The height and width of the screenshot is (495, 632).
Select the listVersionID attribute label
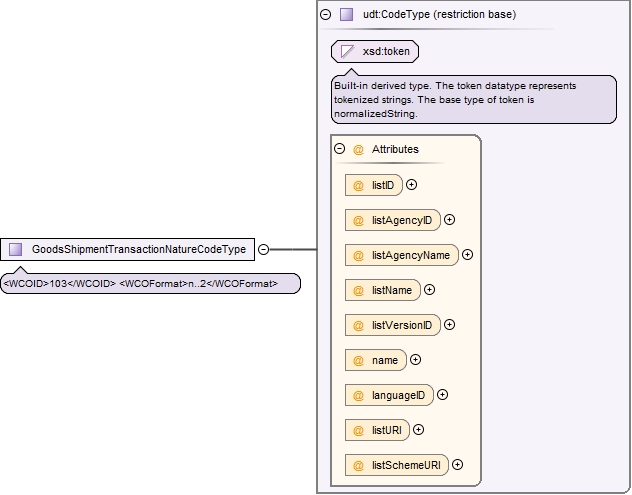(402, 326)
